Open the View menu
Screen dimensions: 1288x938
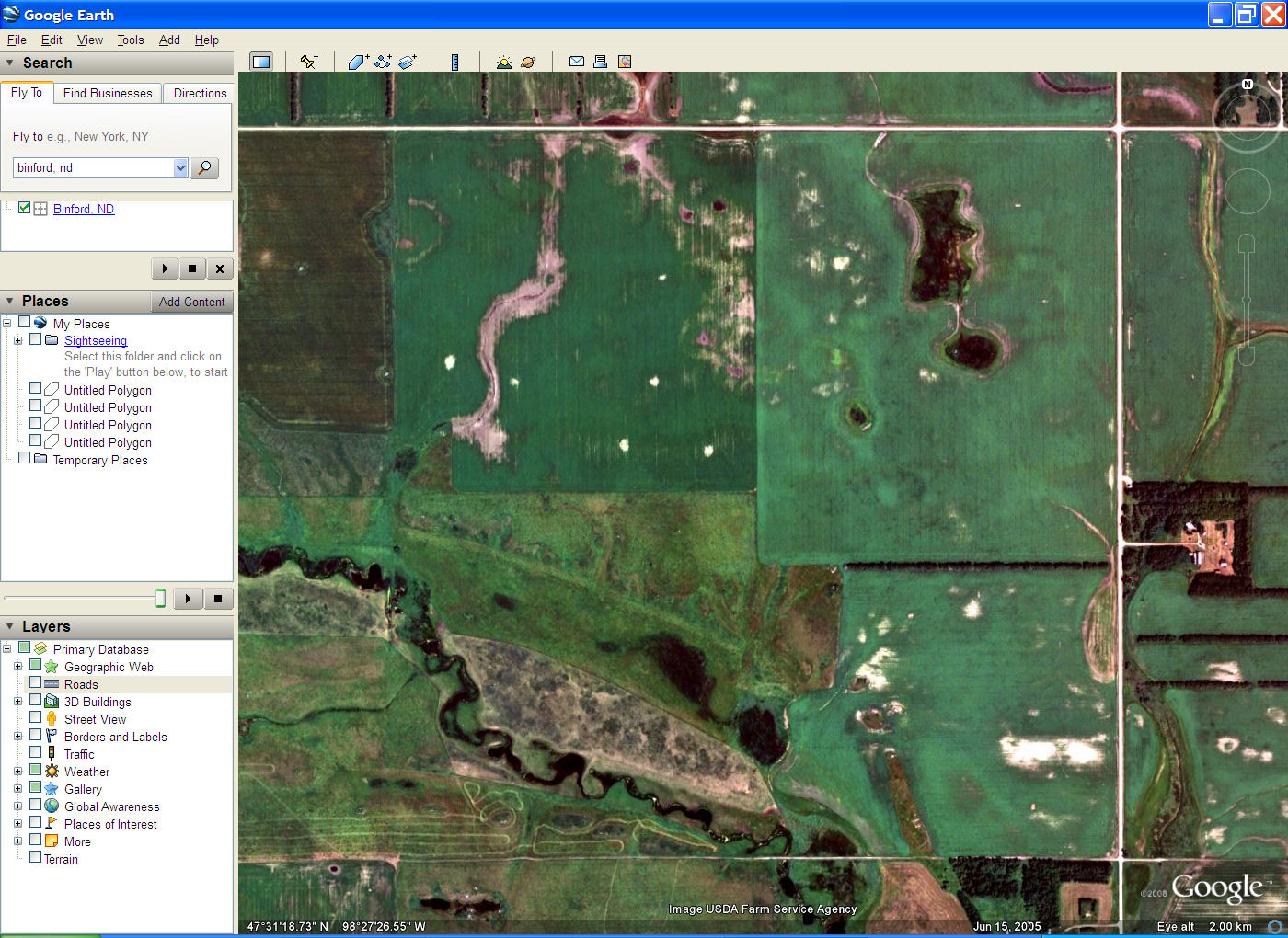[x=90, y=40]
